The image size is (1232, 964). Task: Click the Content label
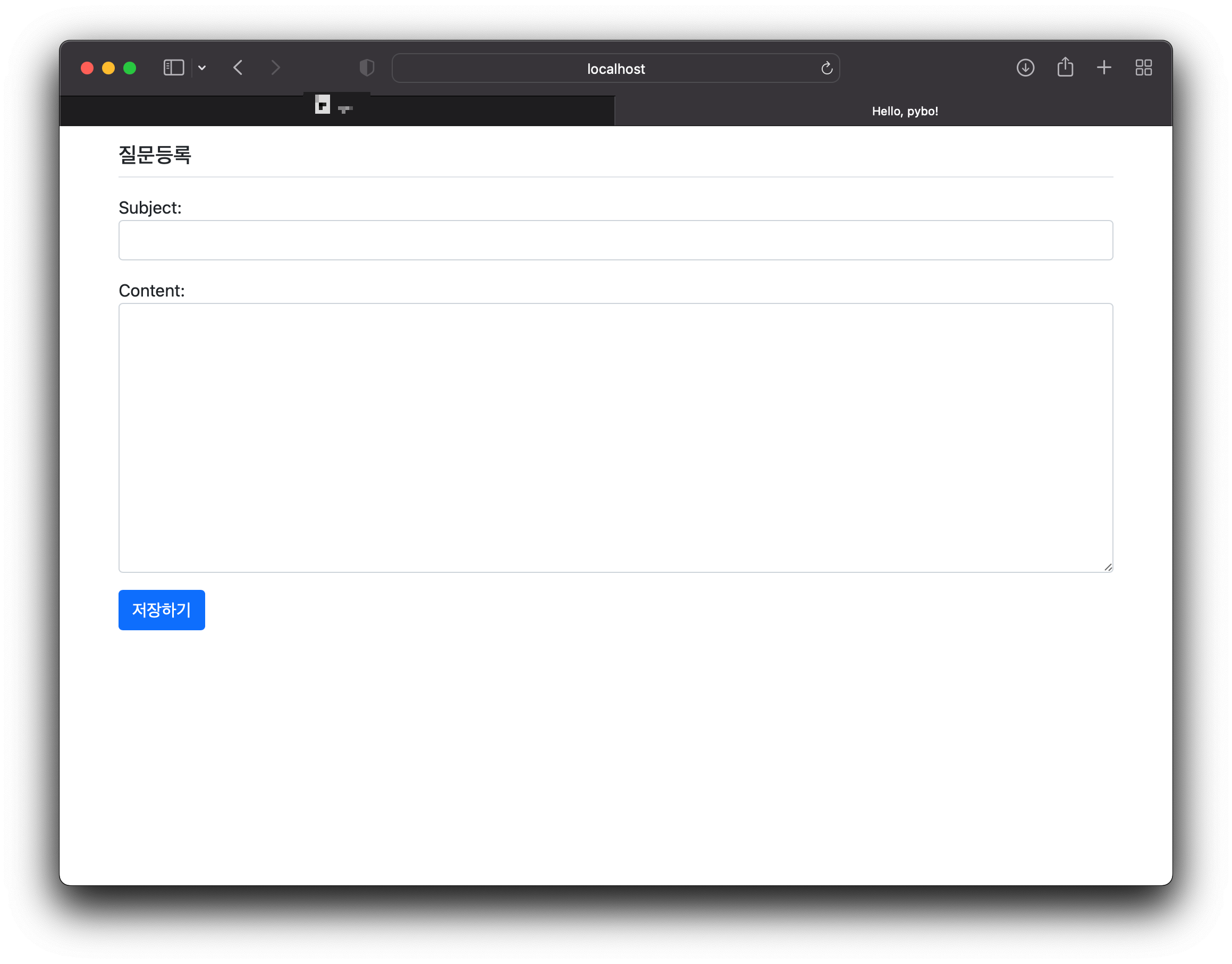click(151, 291)
